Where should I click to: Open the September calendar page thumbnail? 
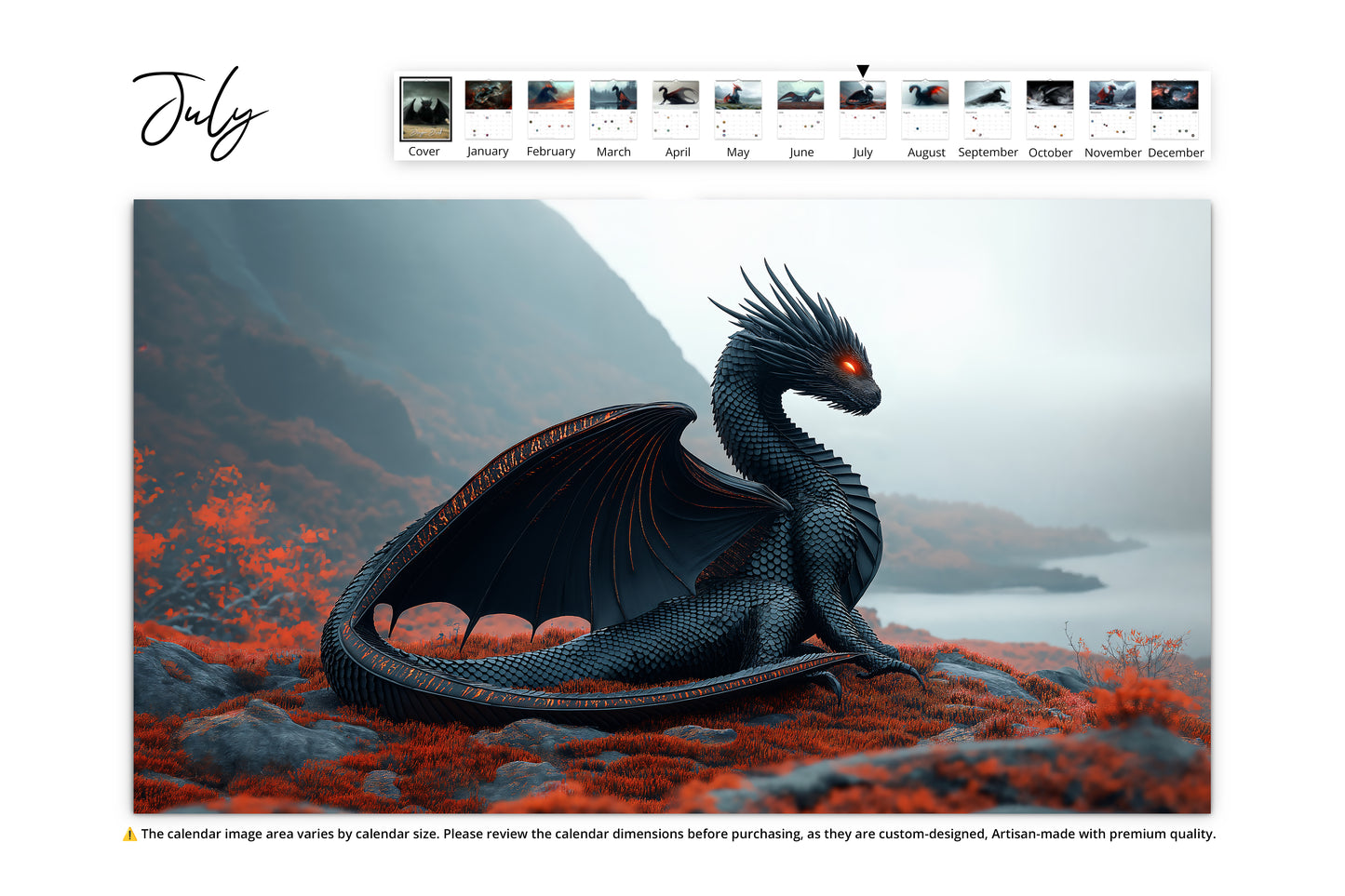click(x=988, y=110)
